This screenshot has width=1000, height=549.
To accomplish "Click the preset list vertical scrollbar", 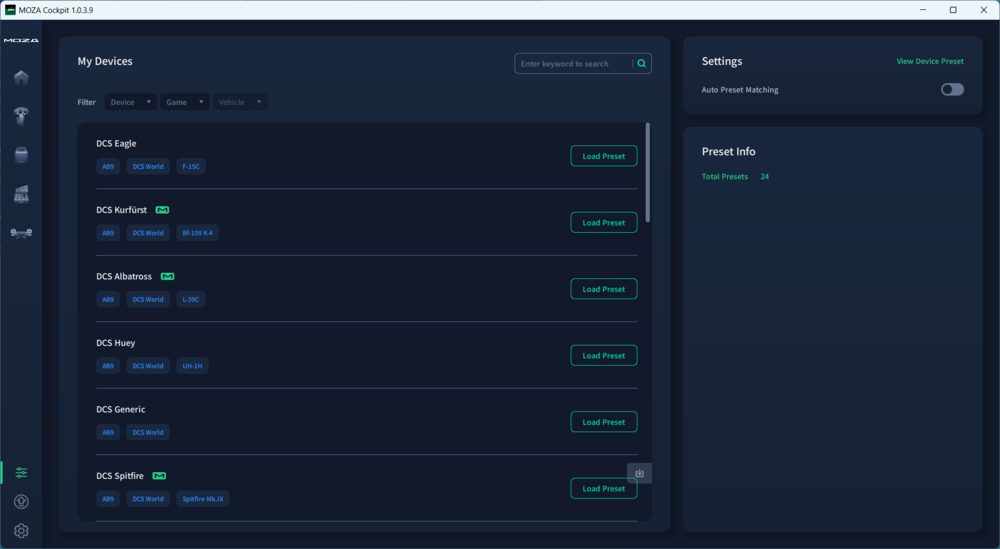I will [648, 173].
